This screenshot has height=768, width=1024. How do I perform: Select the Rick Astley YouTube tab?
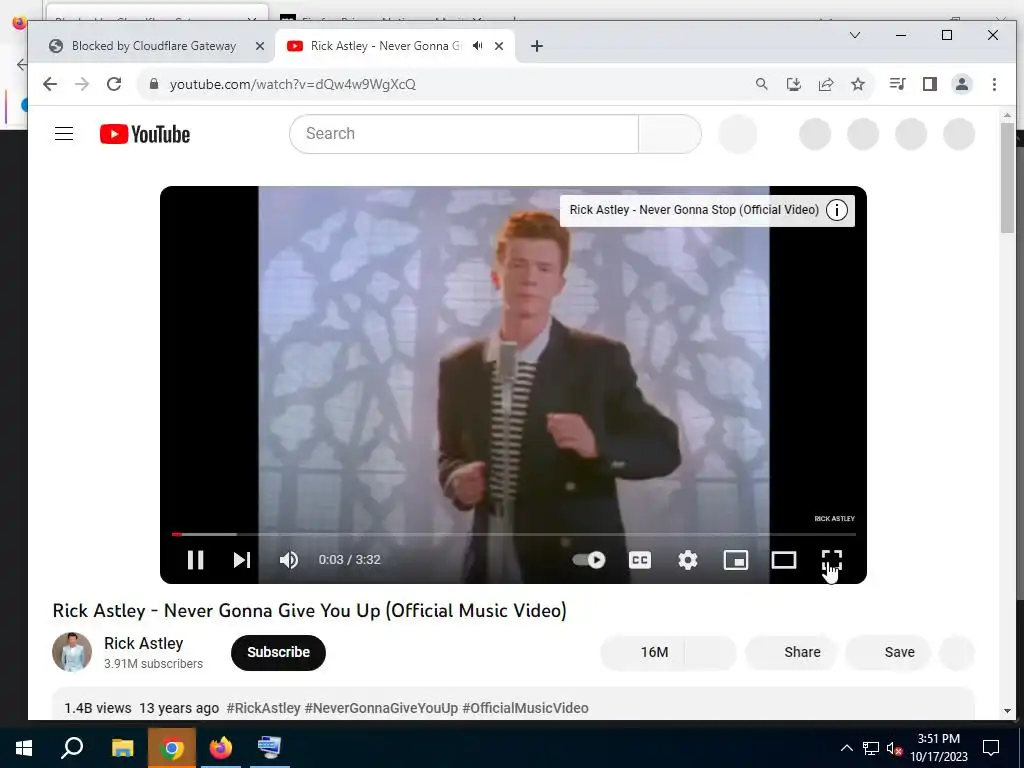pyautogui.click(x=385, y=46)
